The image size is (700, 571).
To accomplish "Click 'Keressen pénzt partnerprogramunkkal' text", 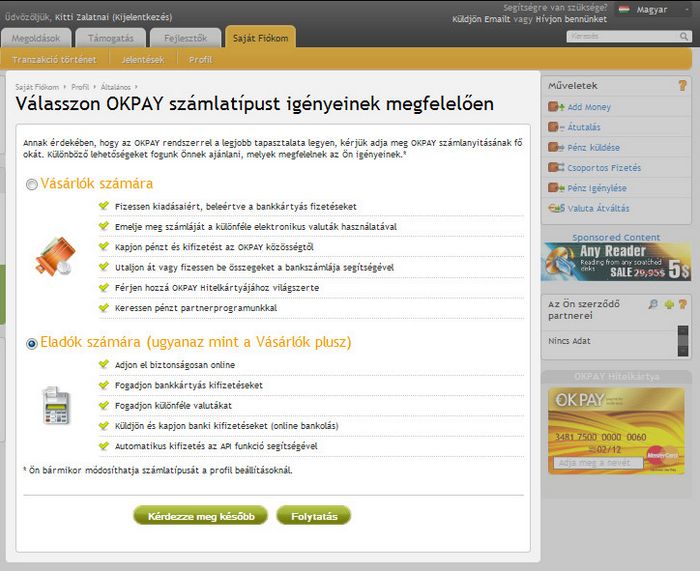I will 196,308.
